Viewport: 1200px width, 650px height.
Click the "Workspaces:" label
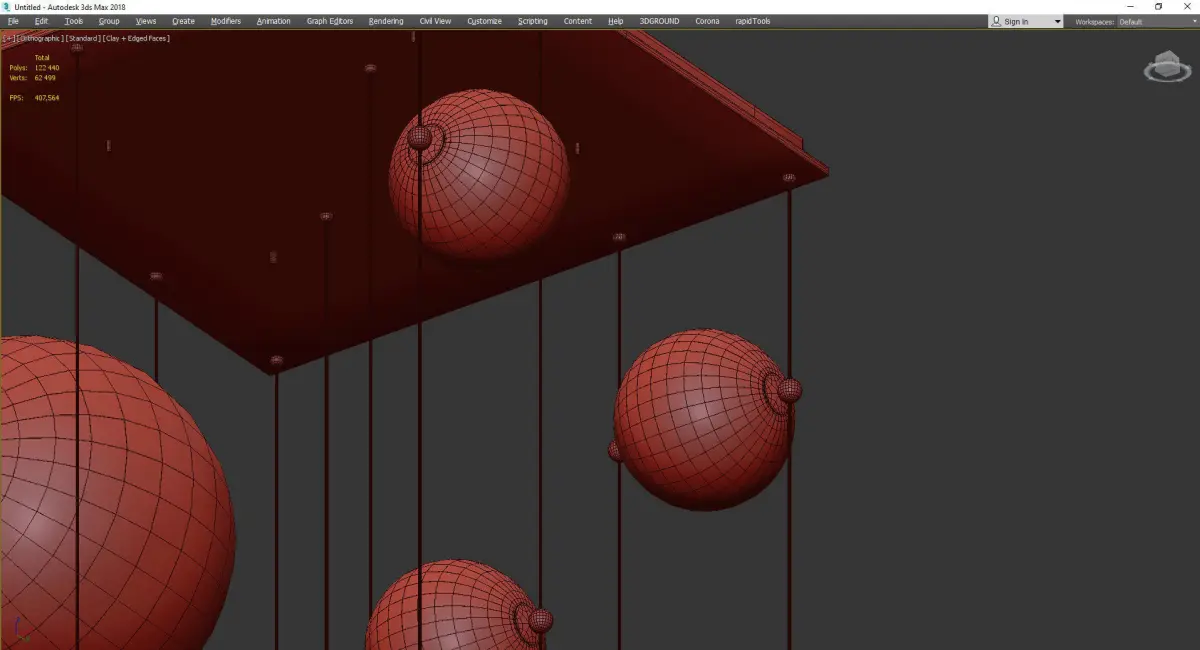coord(1093,22)
